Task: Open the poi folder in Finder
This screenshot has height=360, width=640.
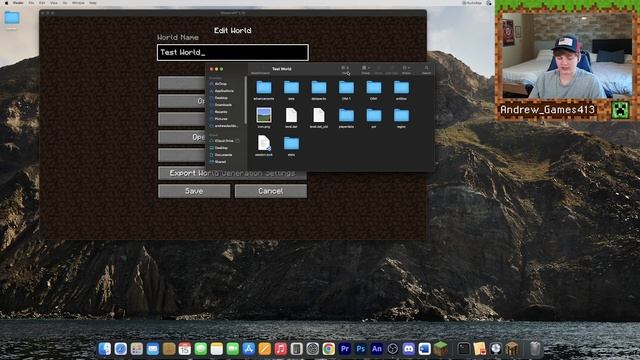Action: point(374,116)
